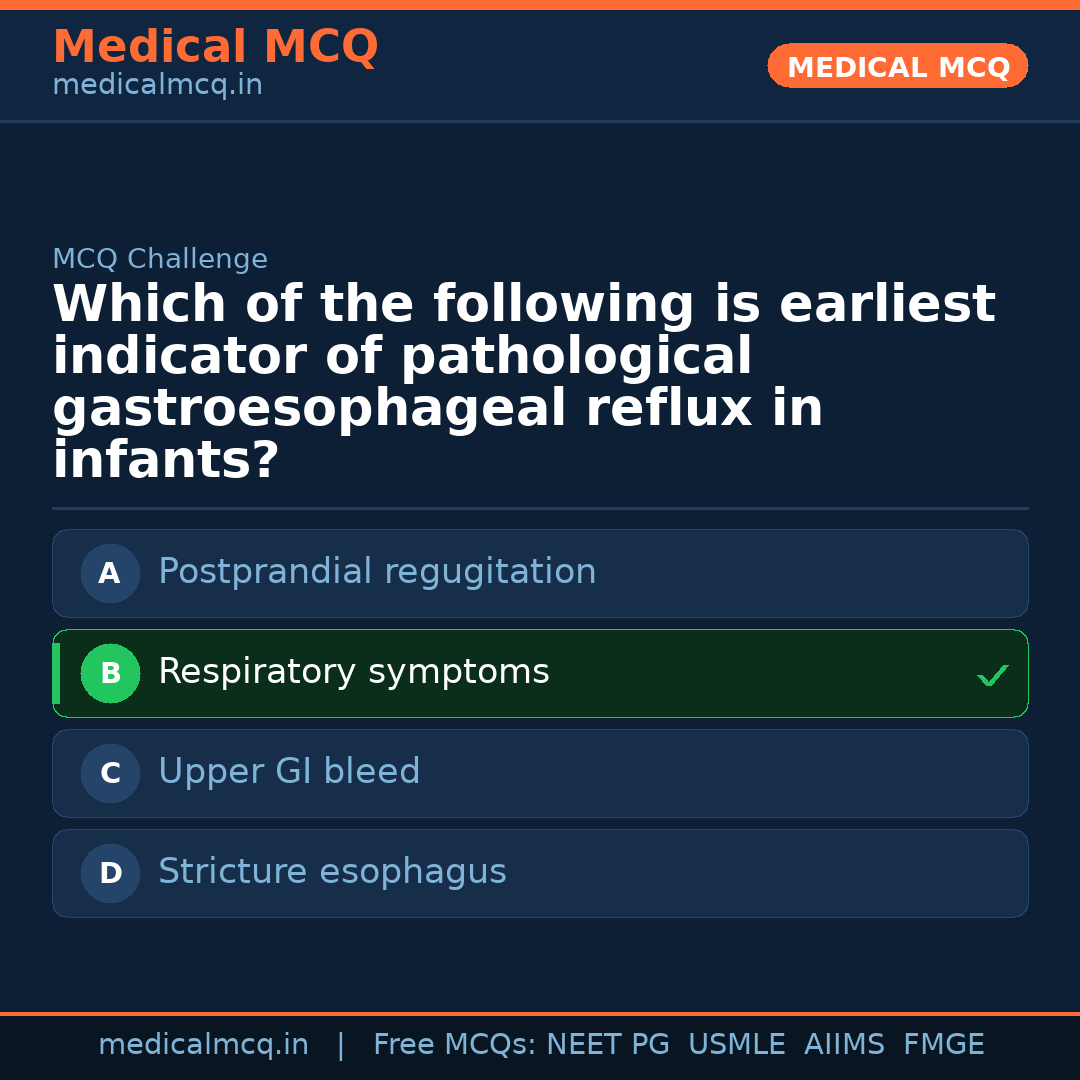Open medicalmcq.in link below the header title

point(157,86)
